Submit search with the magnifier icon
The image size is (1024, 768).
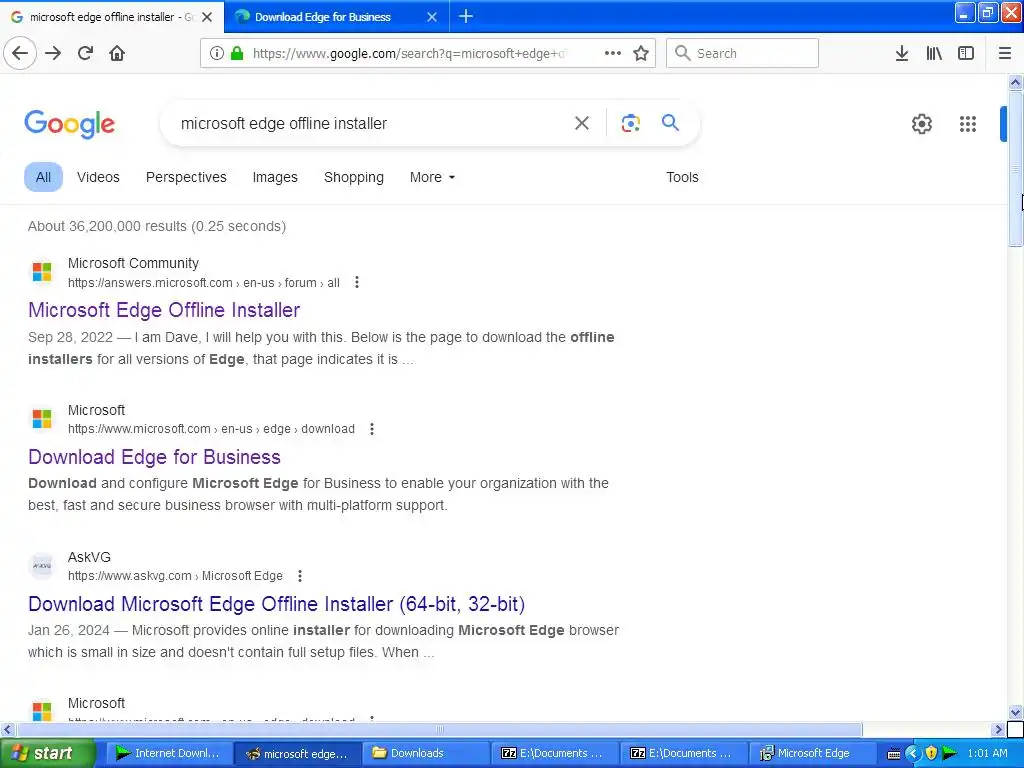coord(670,122)
